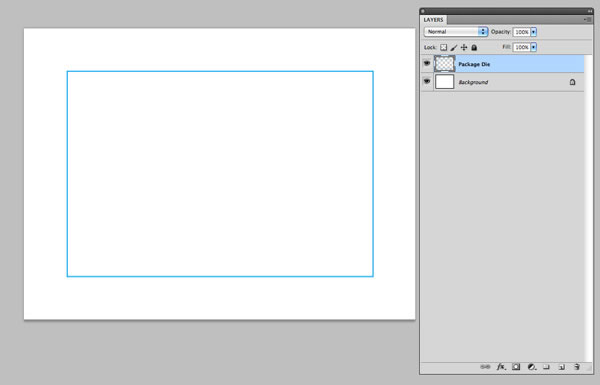Click the lock icon on Background layer
This screenshot has height=385, width=600.
pyautogui.click(x=572, y=82)
